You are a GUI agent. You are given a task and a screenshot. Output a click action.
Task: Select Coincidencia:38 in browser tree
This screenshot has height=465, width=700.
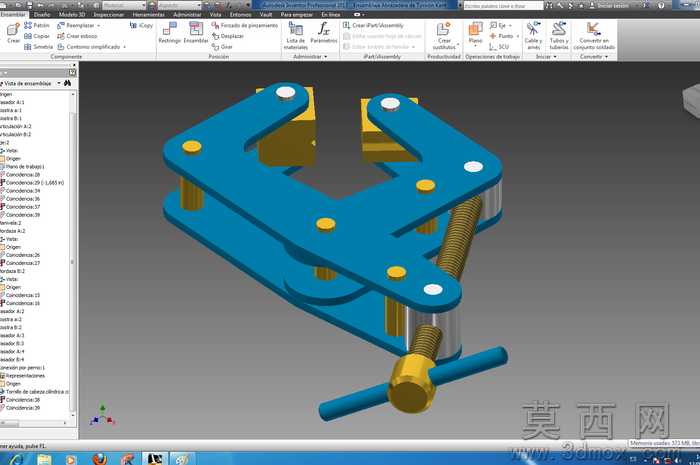click(21, 399)
